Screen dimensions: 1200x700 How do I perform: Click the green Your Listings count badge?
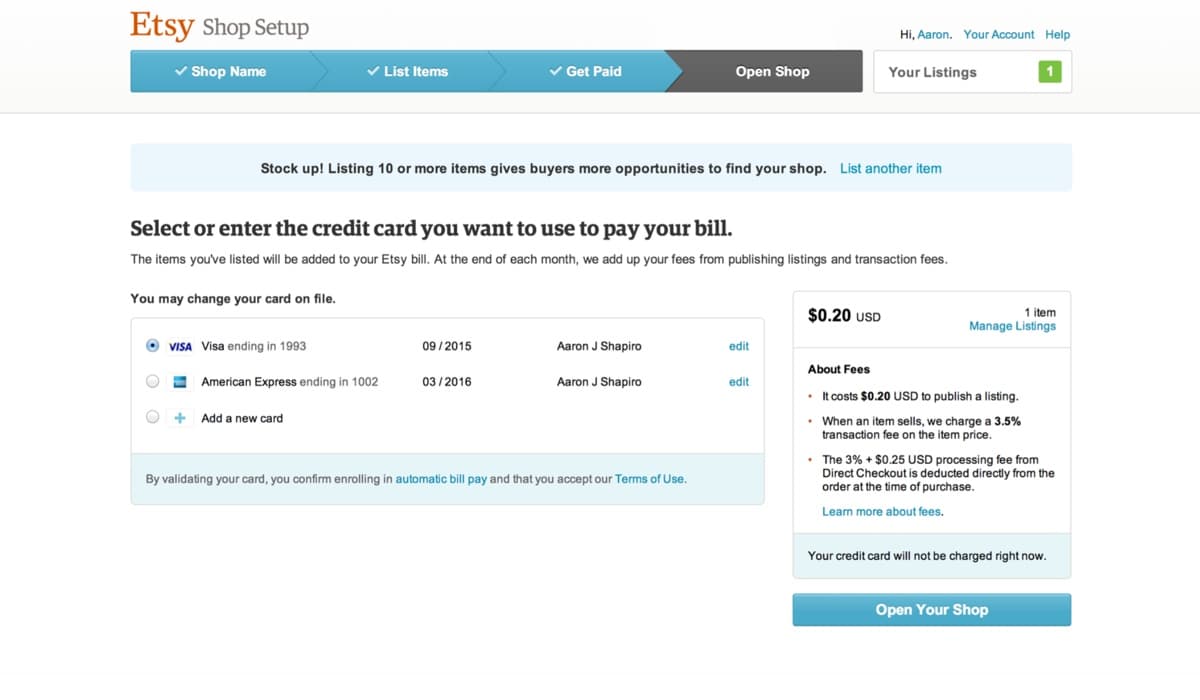(1049, 71)
